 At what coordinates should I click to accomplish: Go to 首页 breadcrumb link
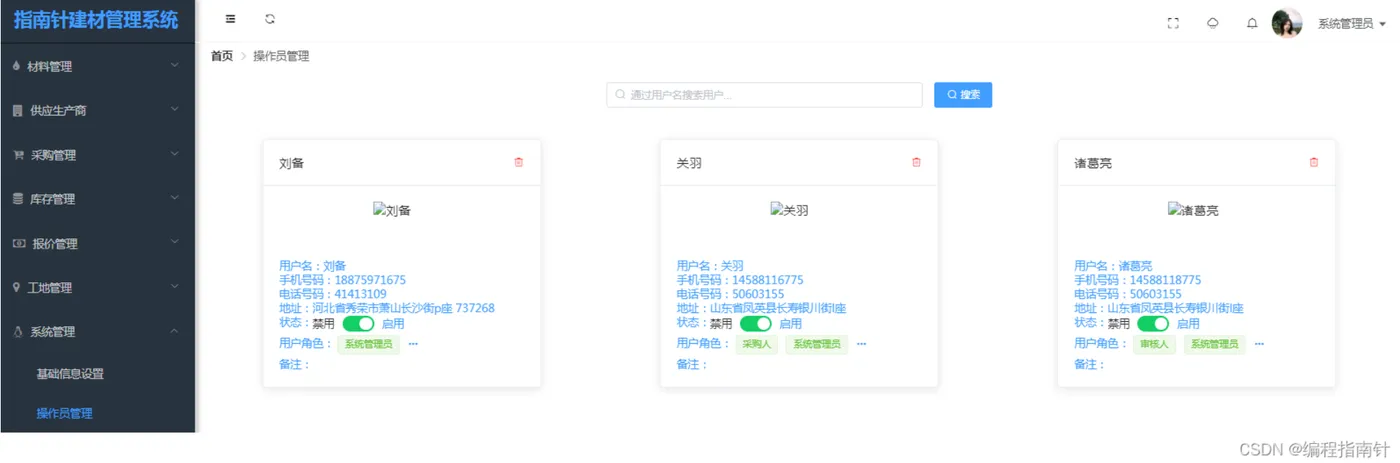(x=222, y=56)
